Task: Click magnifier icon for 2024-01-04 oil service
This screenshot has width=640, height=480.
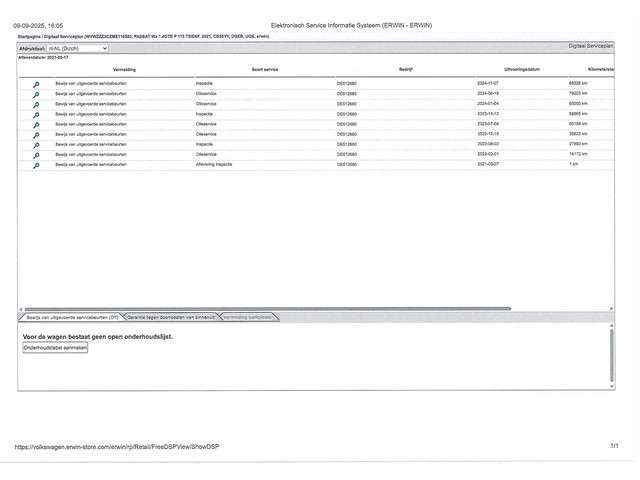Action: click(x=36, y=103)
